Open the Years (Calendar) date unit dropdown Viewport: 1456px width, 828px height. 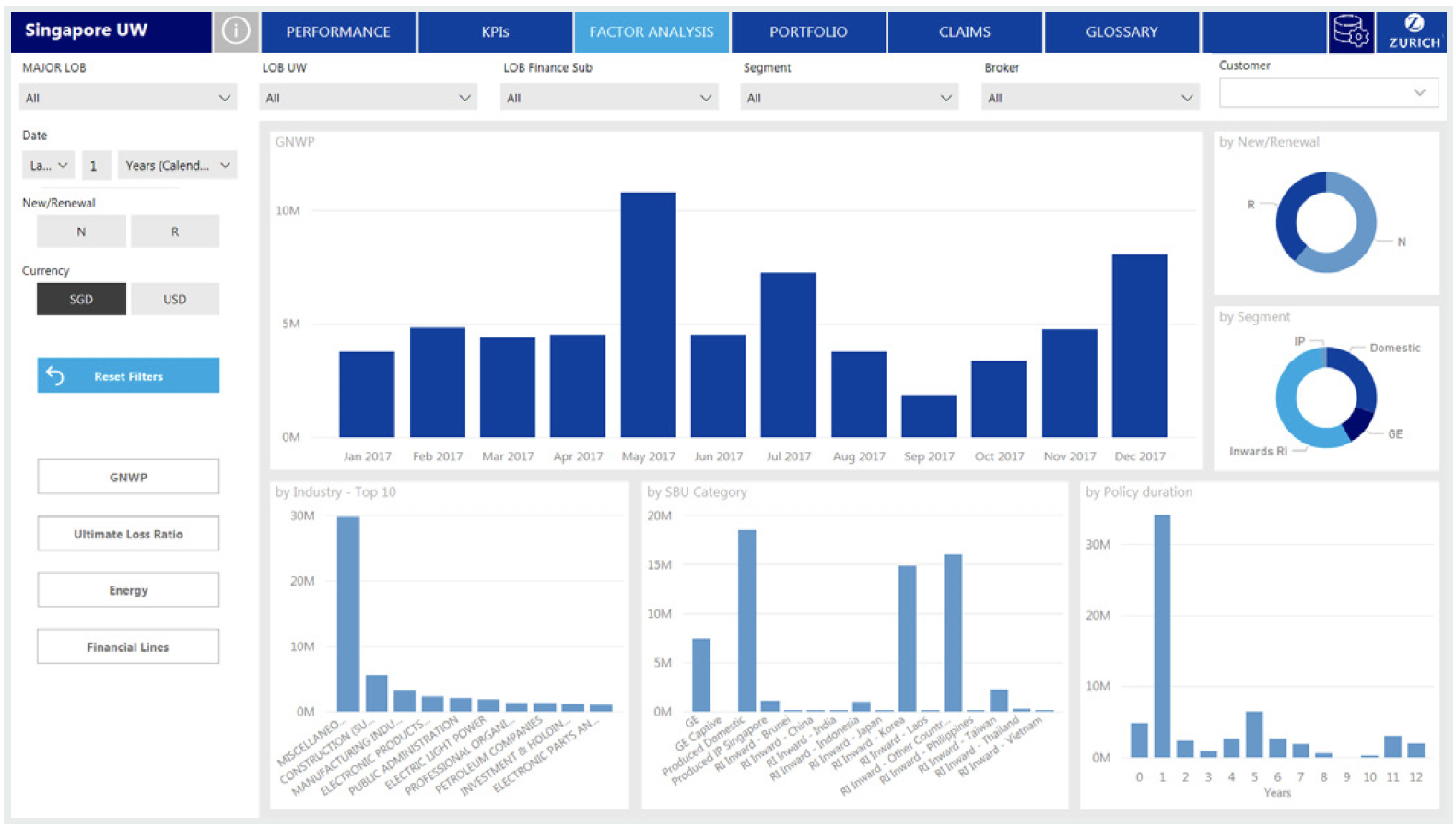[177, 166]
